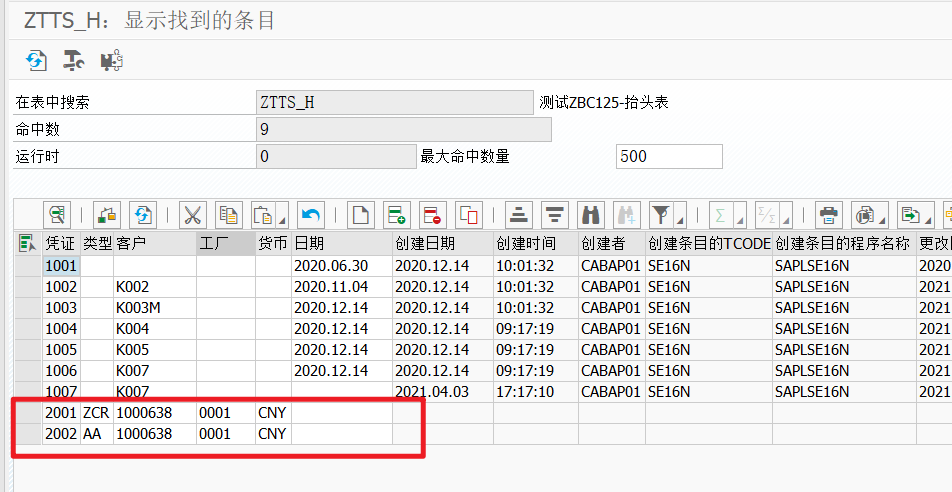This screenshot has width=952, height=492.
Task: Click the 创建时间 column header
Action: coord(536,244)
